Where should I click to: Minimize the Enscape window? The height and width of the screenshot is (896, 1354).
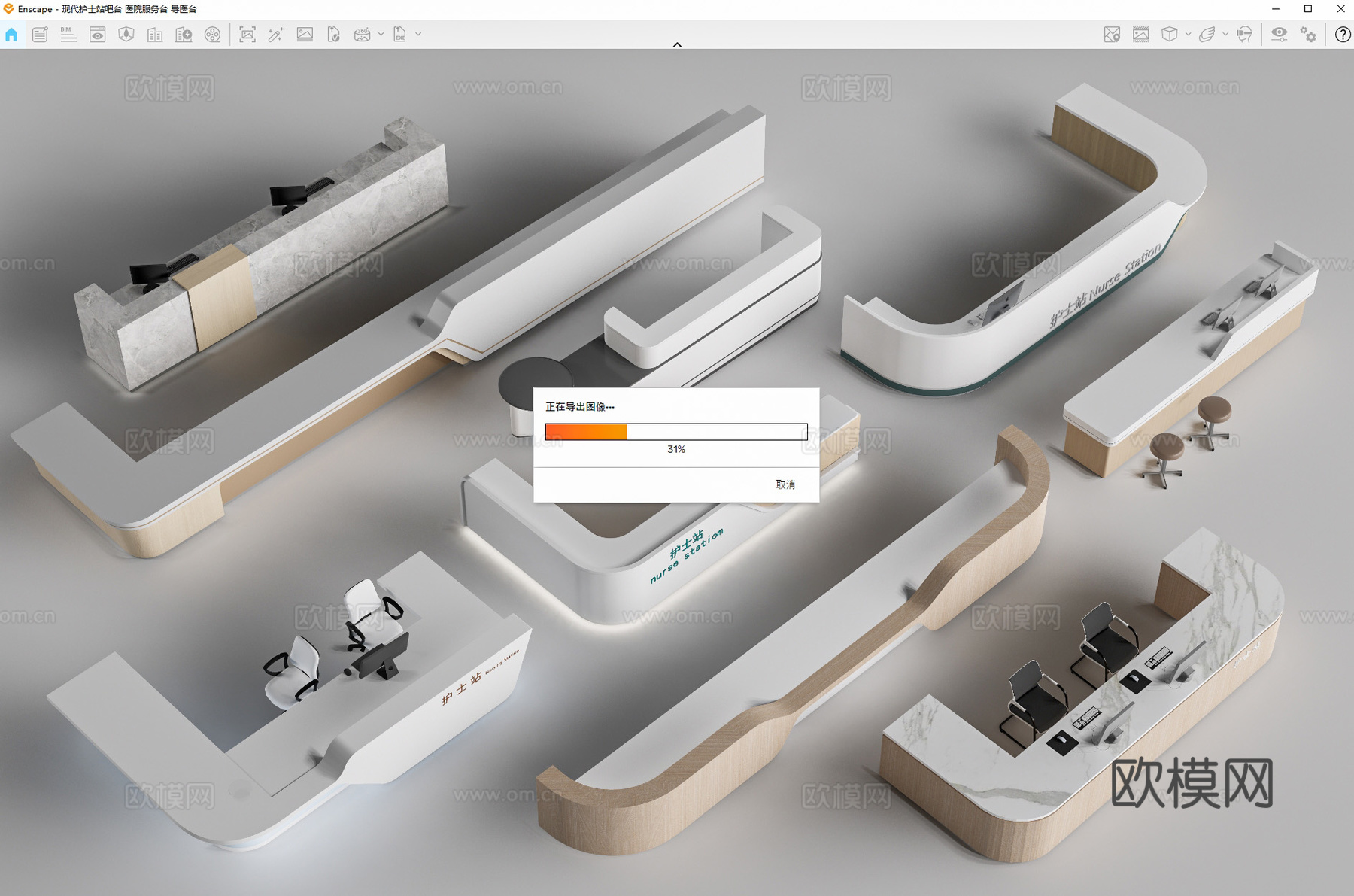1276,9
